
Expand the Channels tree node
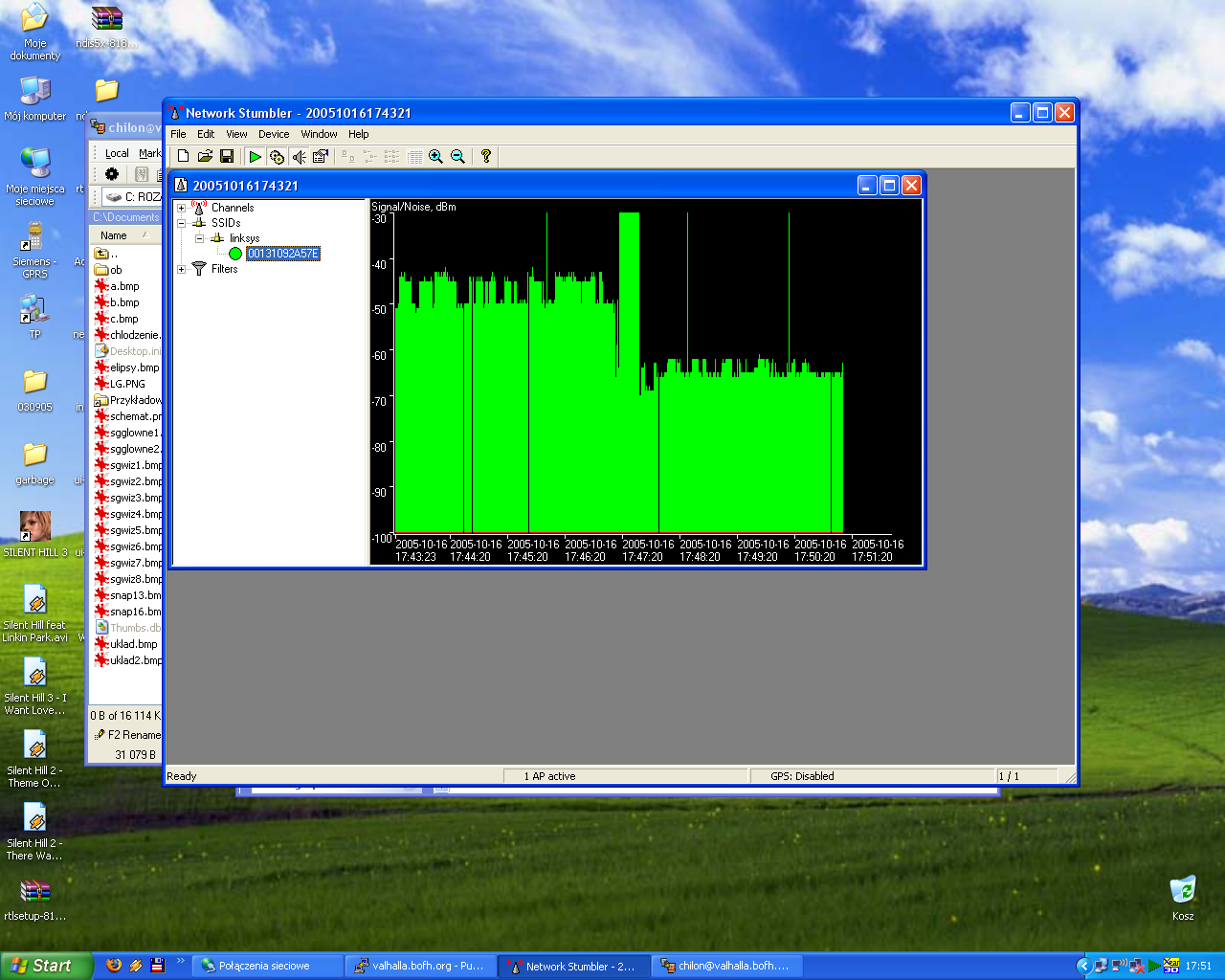181,208
